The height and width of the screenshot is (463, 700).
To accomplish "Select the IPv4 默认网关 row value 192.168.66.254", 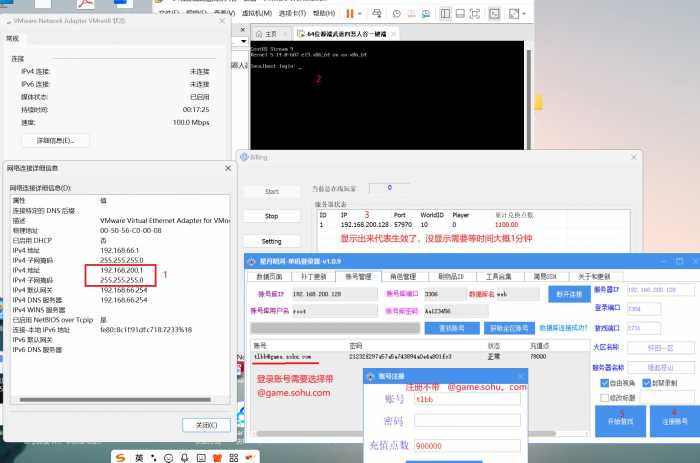I will pos(124,290).
